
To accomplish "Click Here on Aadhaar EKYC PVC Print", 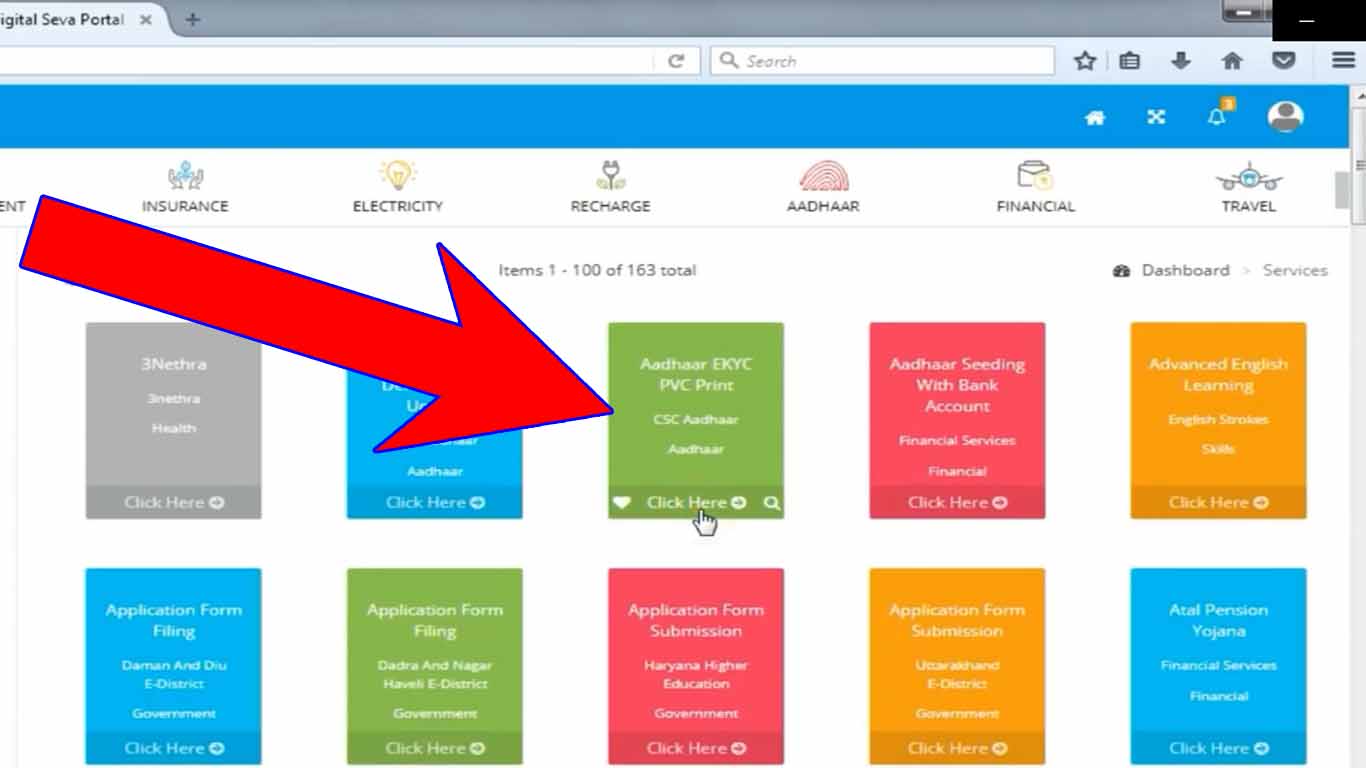I will [x=696, y=502].
